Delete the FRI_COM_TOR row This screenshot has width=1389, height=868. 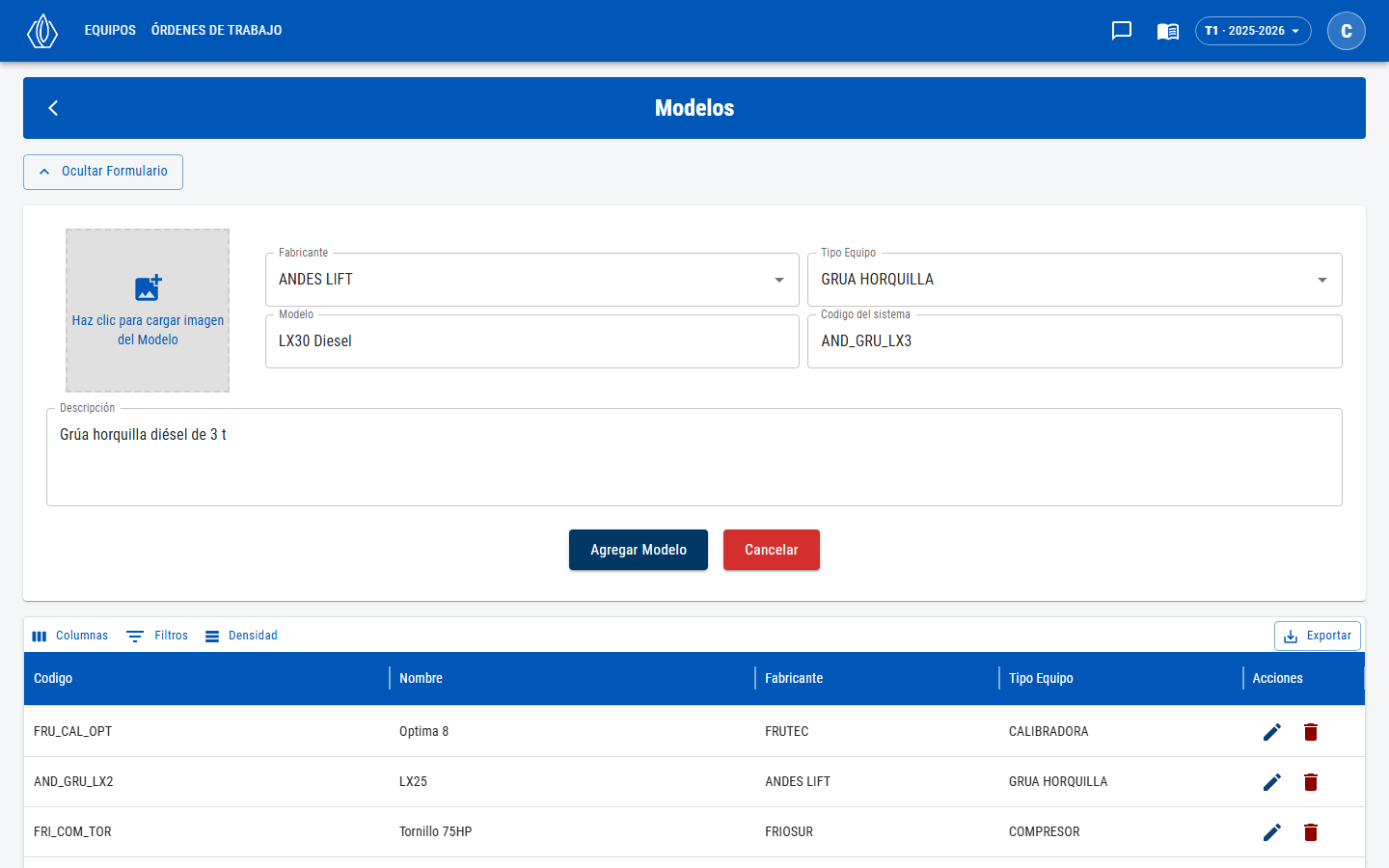[1311, 832]
